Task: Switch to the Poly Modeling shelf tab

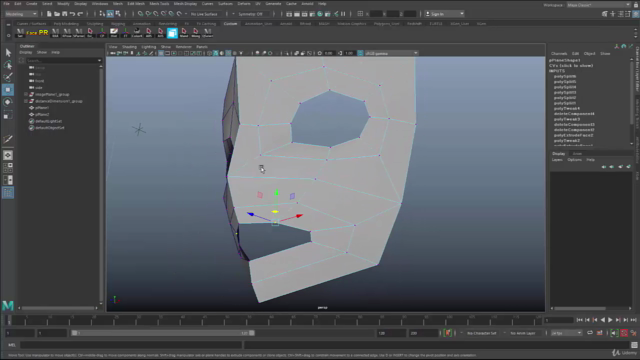Action: [x=66, y=24]
